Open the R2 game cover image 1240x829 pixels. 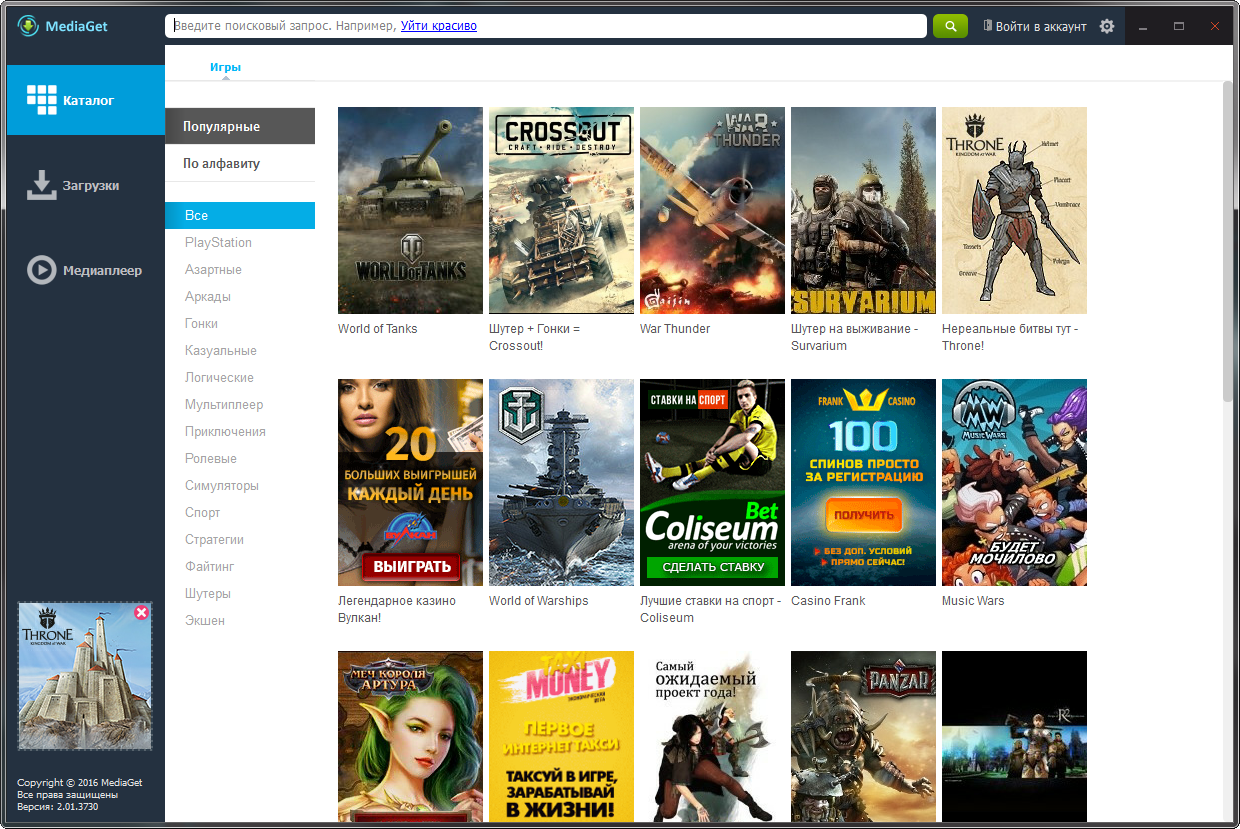[x=1014, y=736]
